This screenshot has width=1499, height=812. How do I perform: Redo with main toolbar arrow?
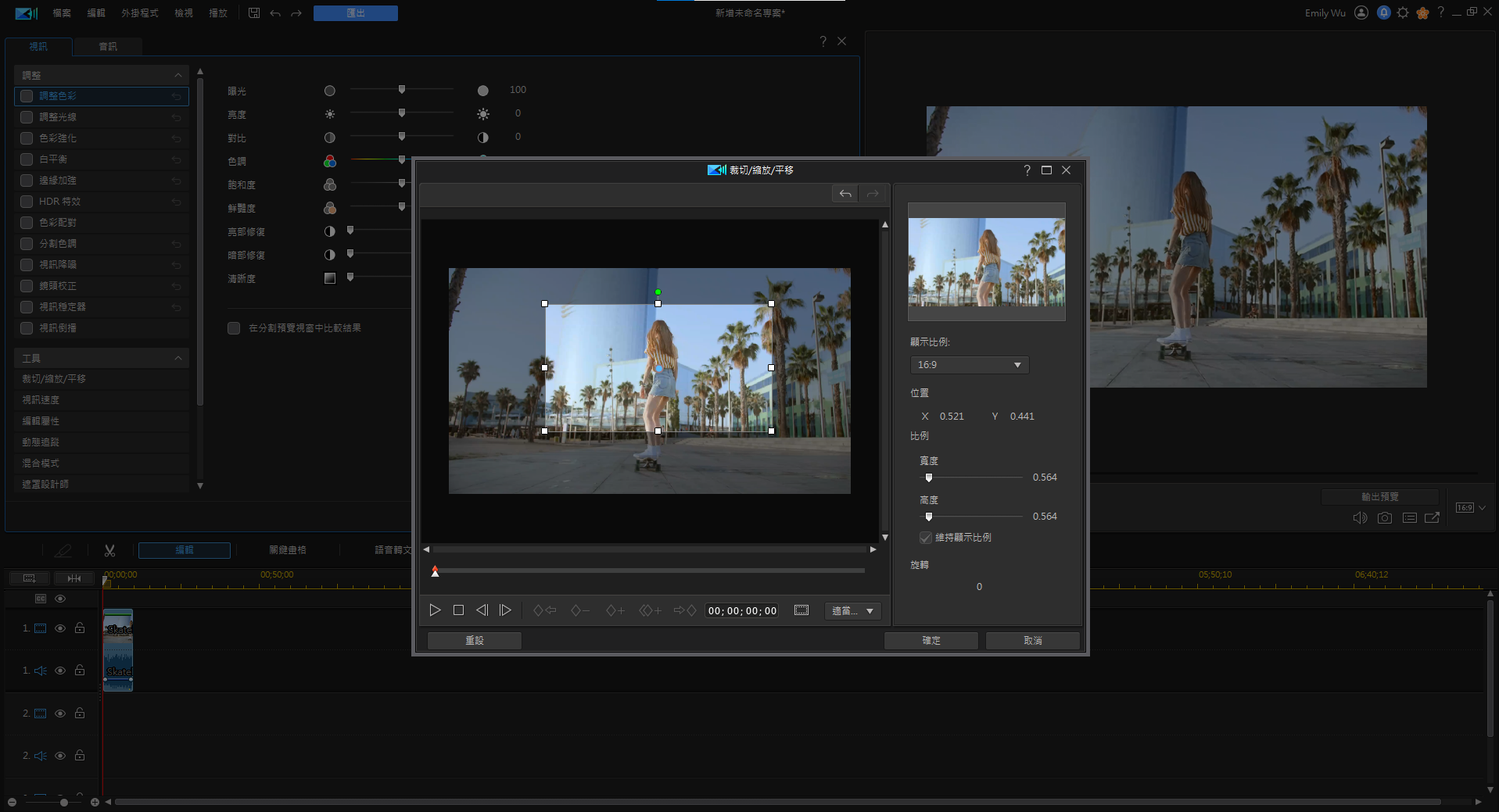[296, 13]
